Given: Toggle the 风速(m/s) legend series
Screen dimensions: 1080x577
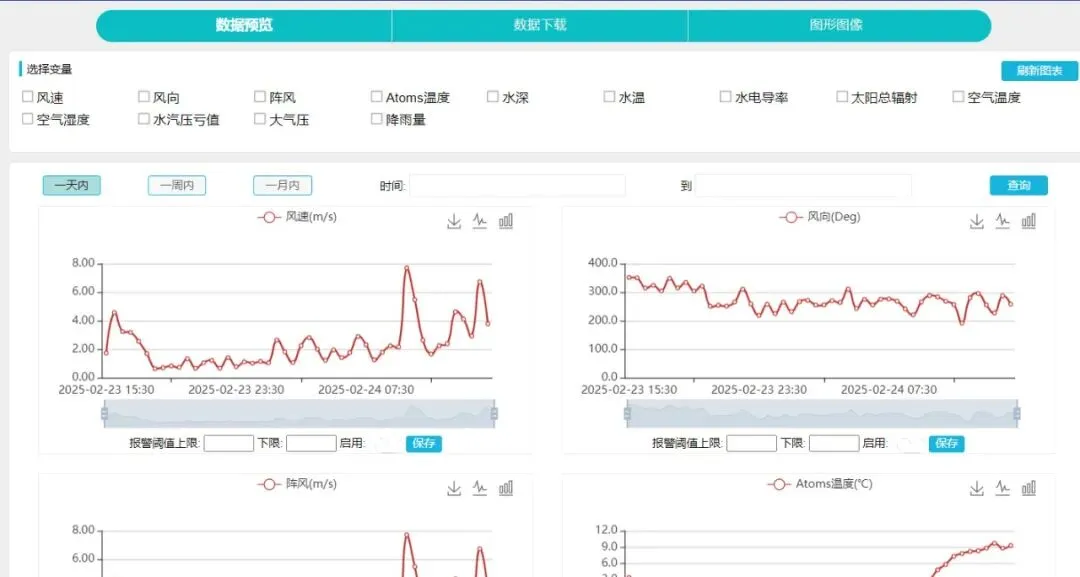Looking at the screenshot, I should (297, 217).
